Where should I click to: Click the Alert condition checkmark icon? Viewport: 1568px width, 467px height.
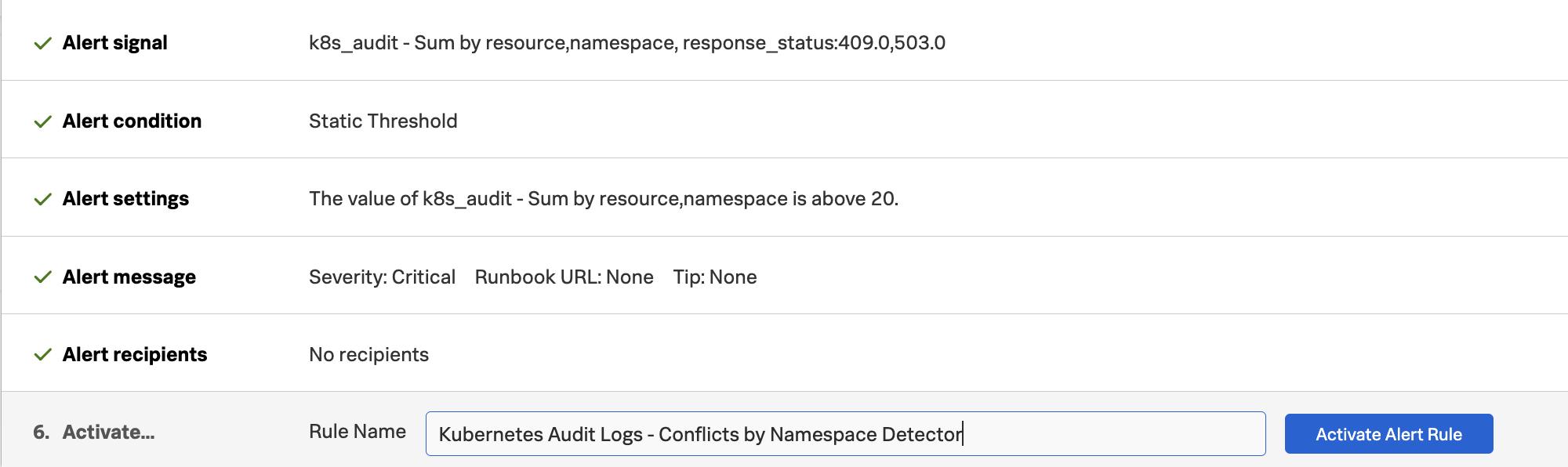click(43, 121)
